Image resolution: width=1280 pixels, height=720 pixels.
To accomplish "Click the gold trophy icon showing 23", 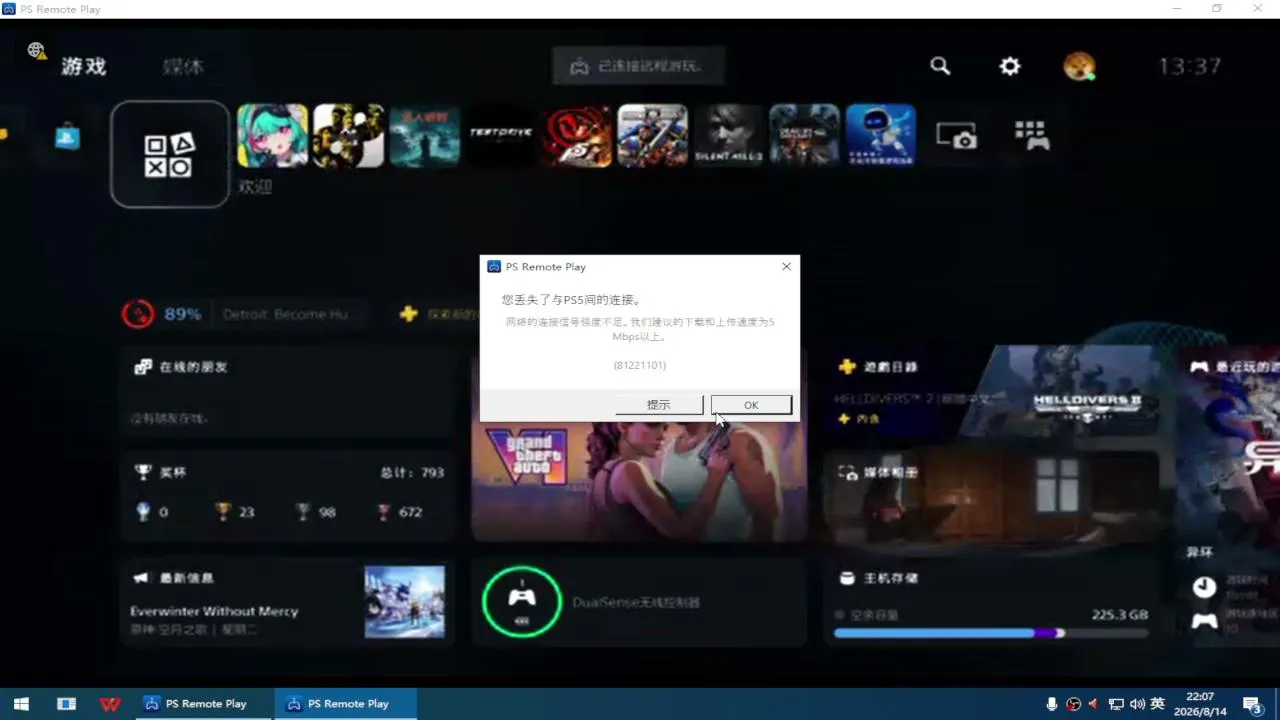I will [222, 512].
